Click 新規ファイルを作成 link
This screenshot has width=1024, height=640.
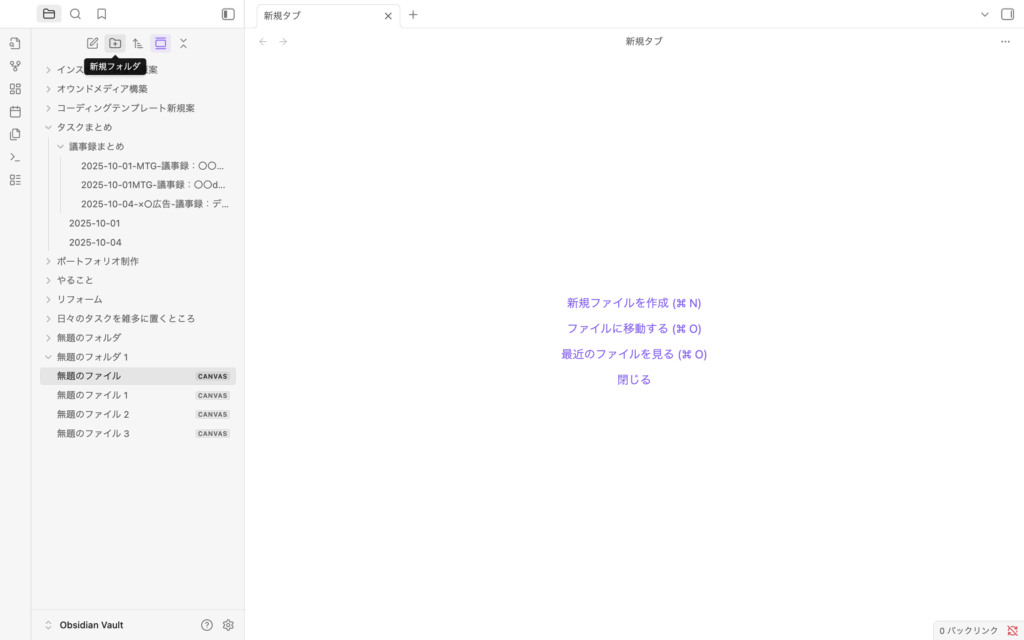point(634,303)
